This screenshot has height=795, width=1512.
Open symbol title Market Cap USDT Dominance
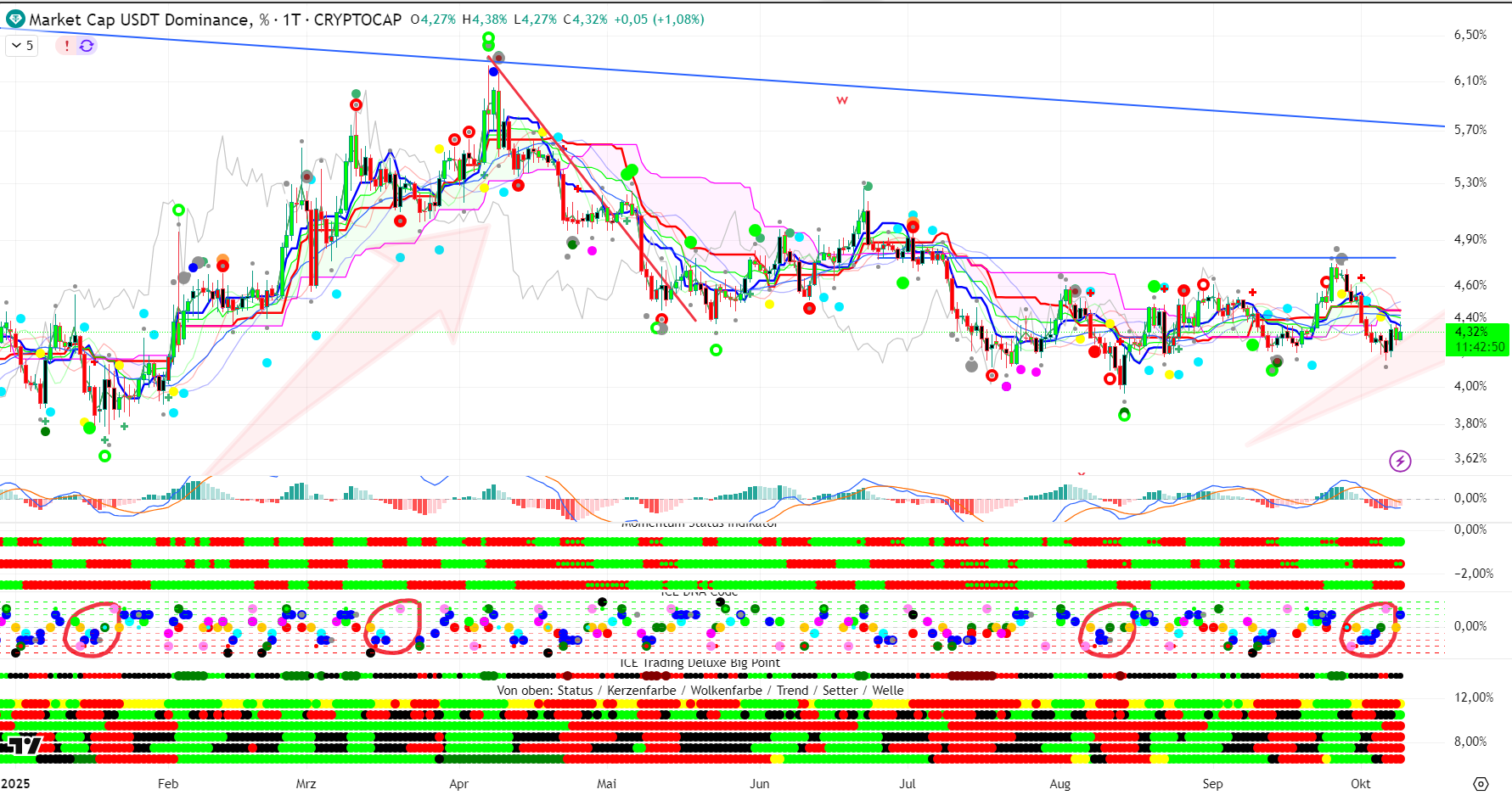[140, 20]
